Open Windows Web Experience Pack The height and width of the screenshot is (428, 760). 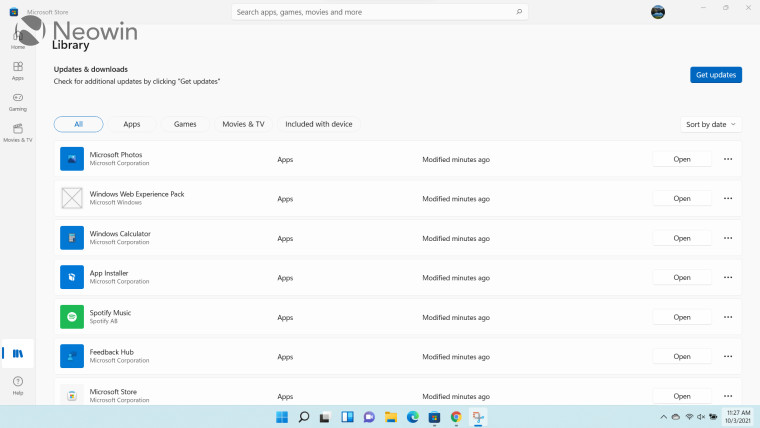(x=682, y=198)
